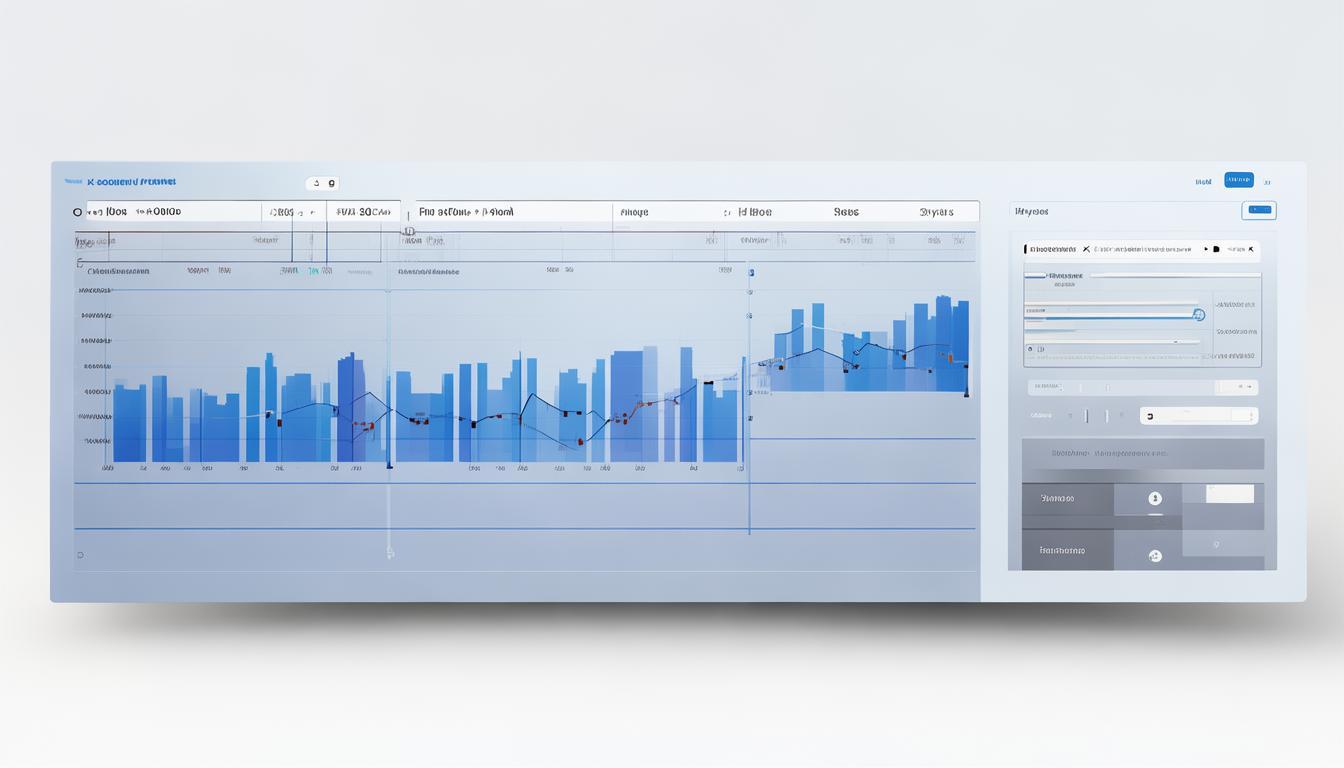Click the lower white circular icon in the dark panel
1344x768 pixels.
[x=1155, y=555]
